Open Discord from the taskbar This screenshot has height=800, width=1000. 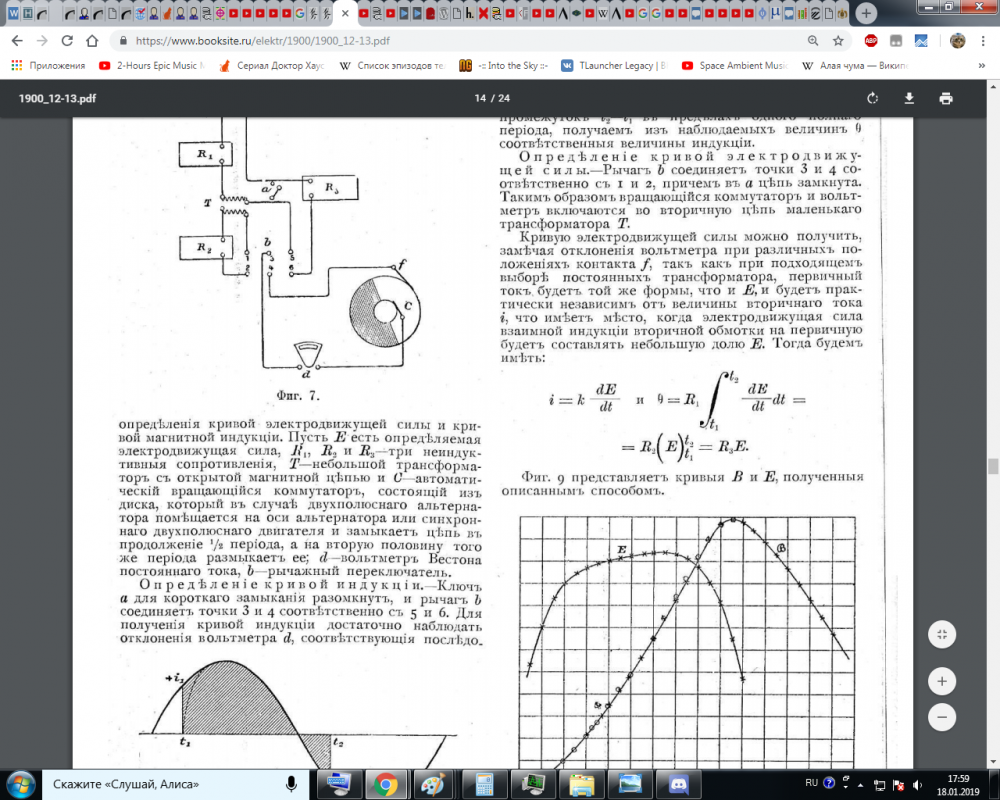tap(683, 783)
